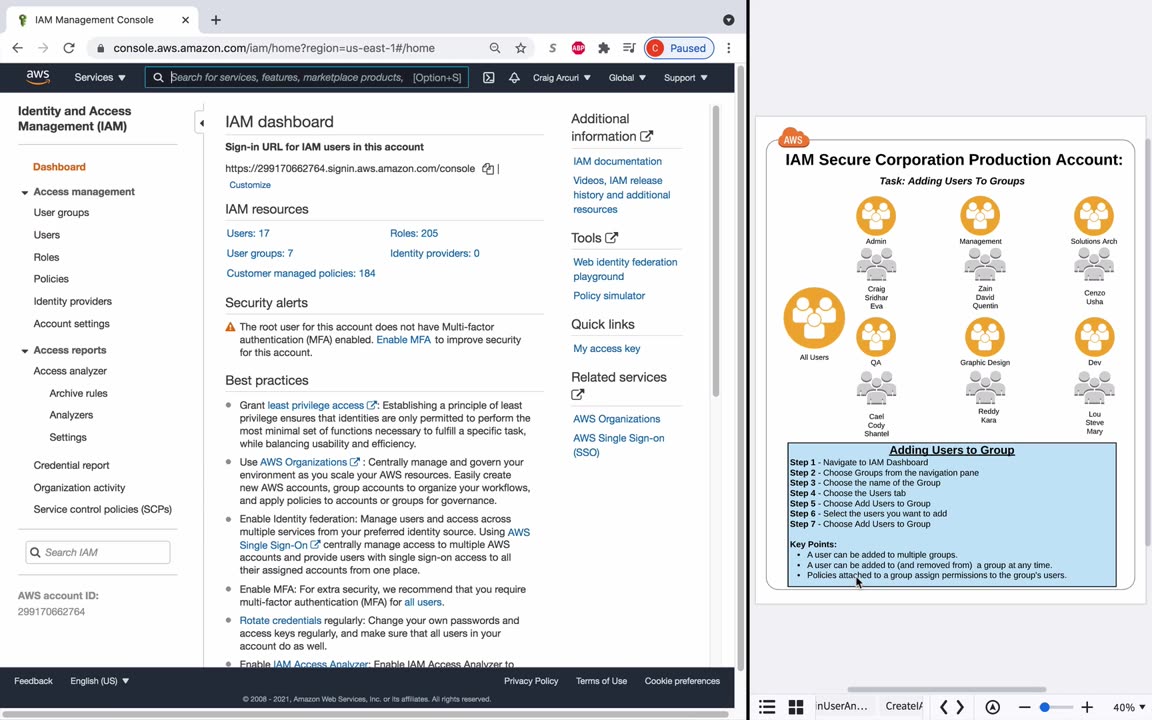Select Organization activity in the sidebar
The width and height of the screenshot is (1152, 720).
(x=79, y=488)
